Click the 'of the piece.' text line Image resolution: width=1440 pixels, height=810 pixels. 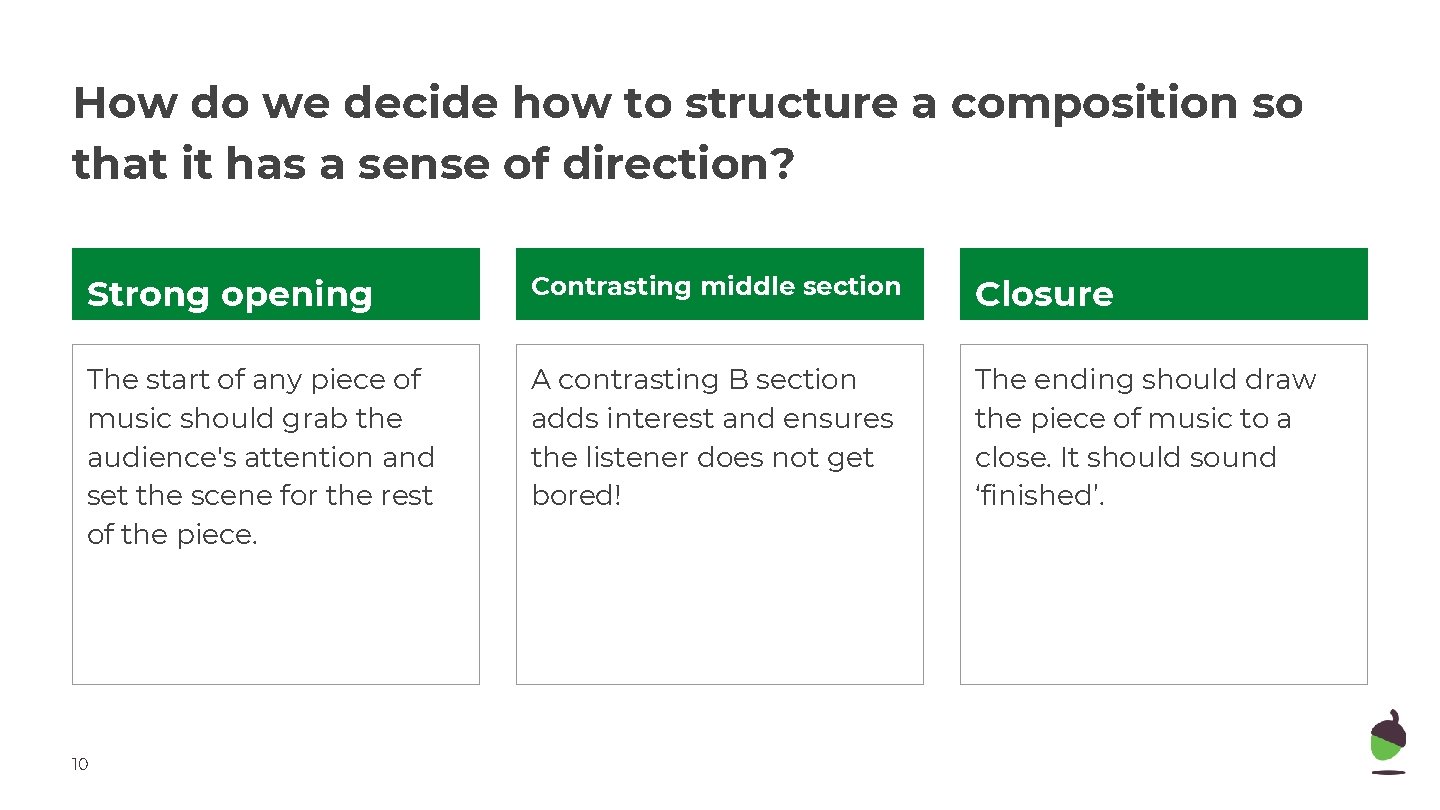pyautogui.click(x=172, y=535)
